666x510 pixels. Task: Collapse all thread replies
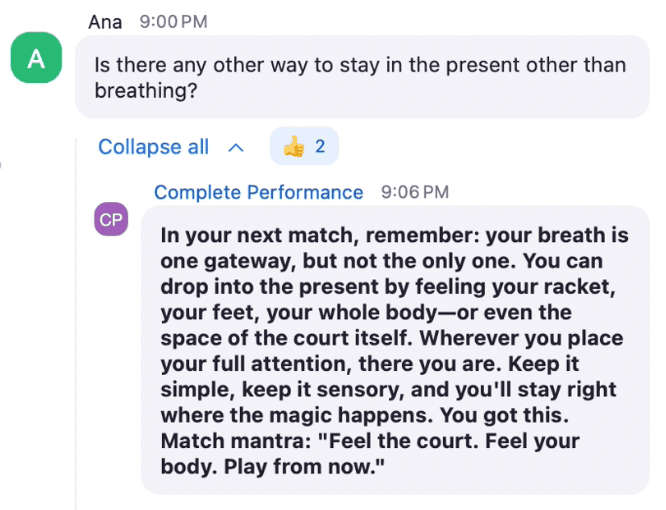click(x=153, y=147)
